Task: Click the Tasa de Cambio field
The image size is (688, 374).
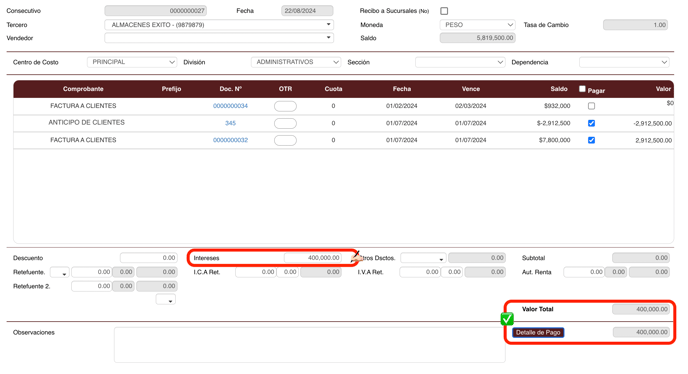Action: point(636,25)
